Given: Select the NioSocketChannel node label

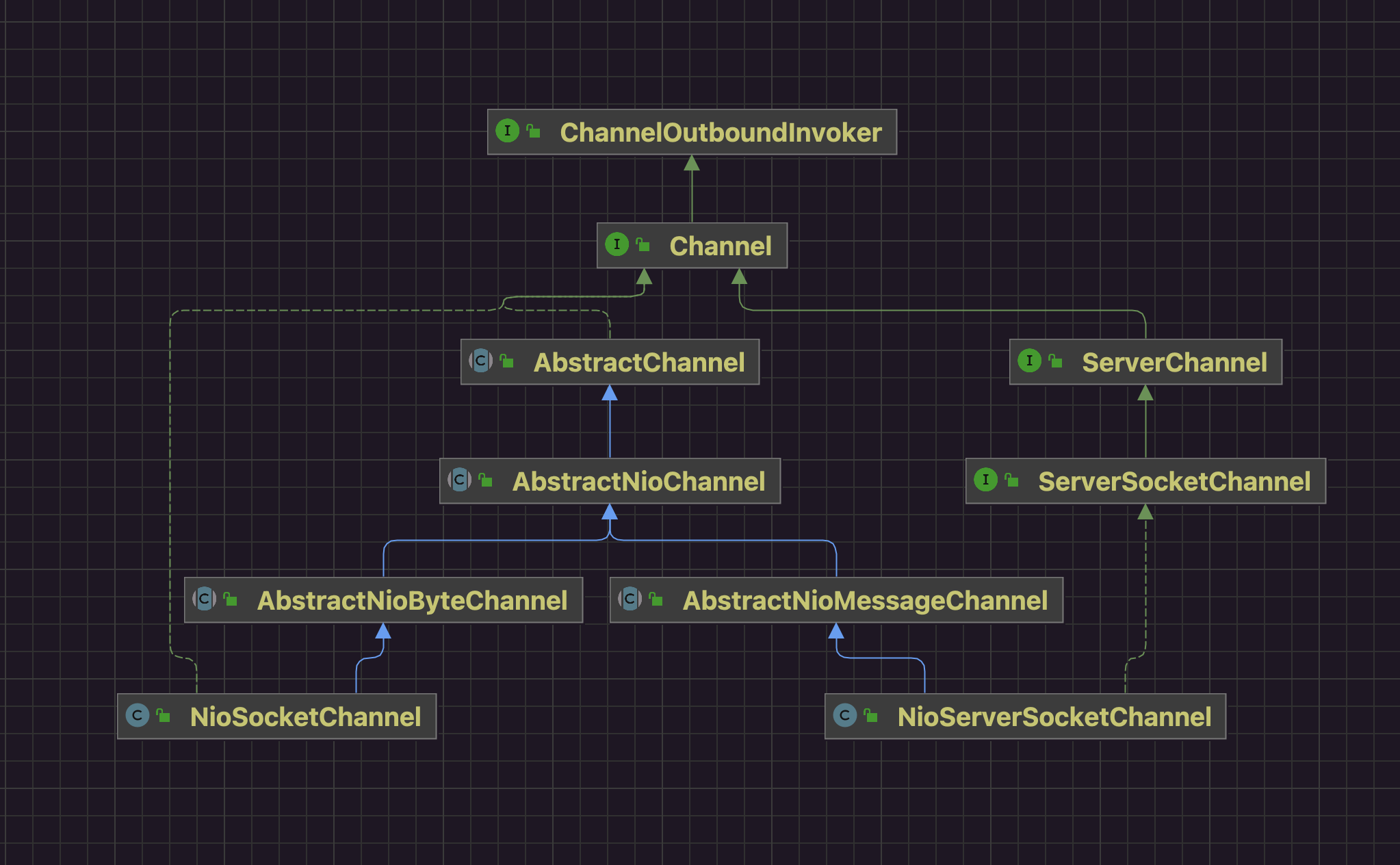Looking at the screenshot, I should 305,717.
